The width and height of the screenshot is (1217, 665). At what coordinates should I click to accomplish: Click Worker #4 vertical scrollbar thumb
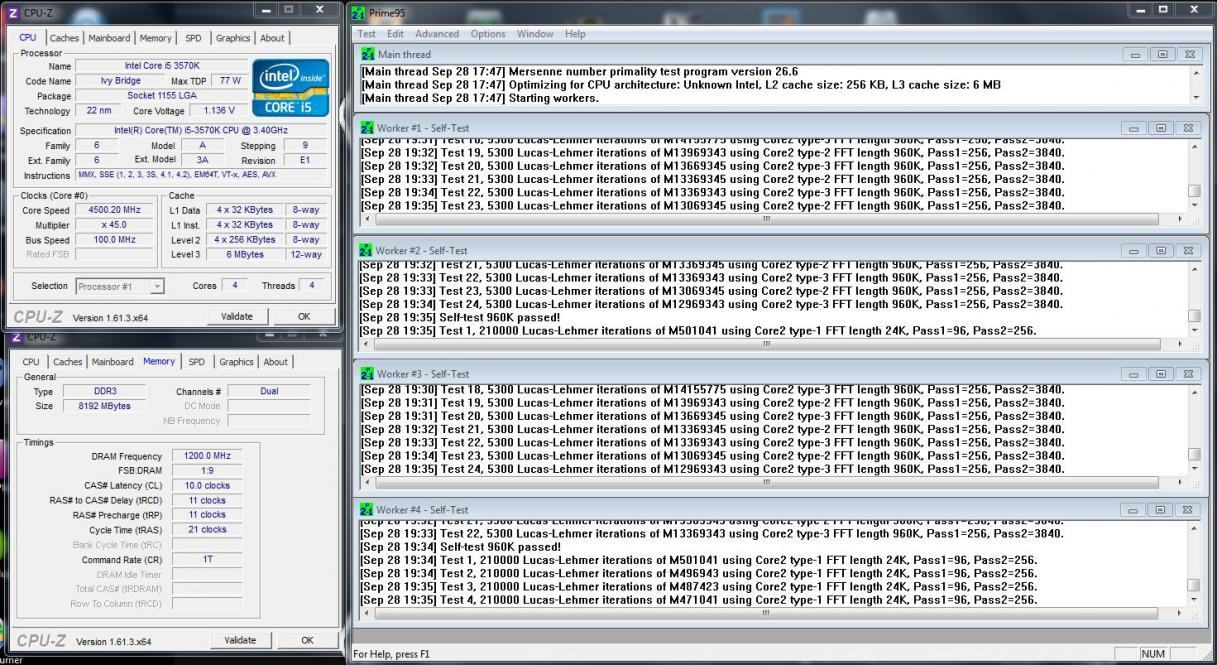(1195, 585)
